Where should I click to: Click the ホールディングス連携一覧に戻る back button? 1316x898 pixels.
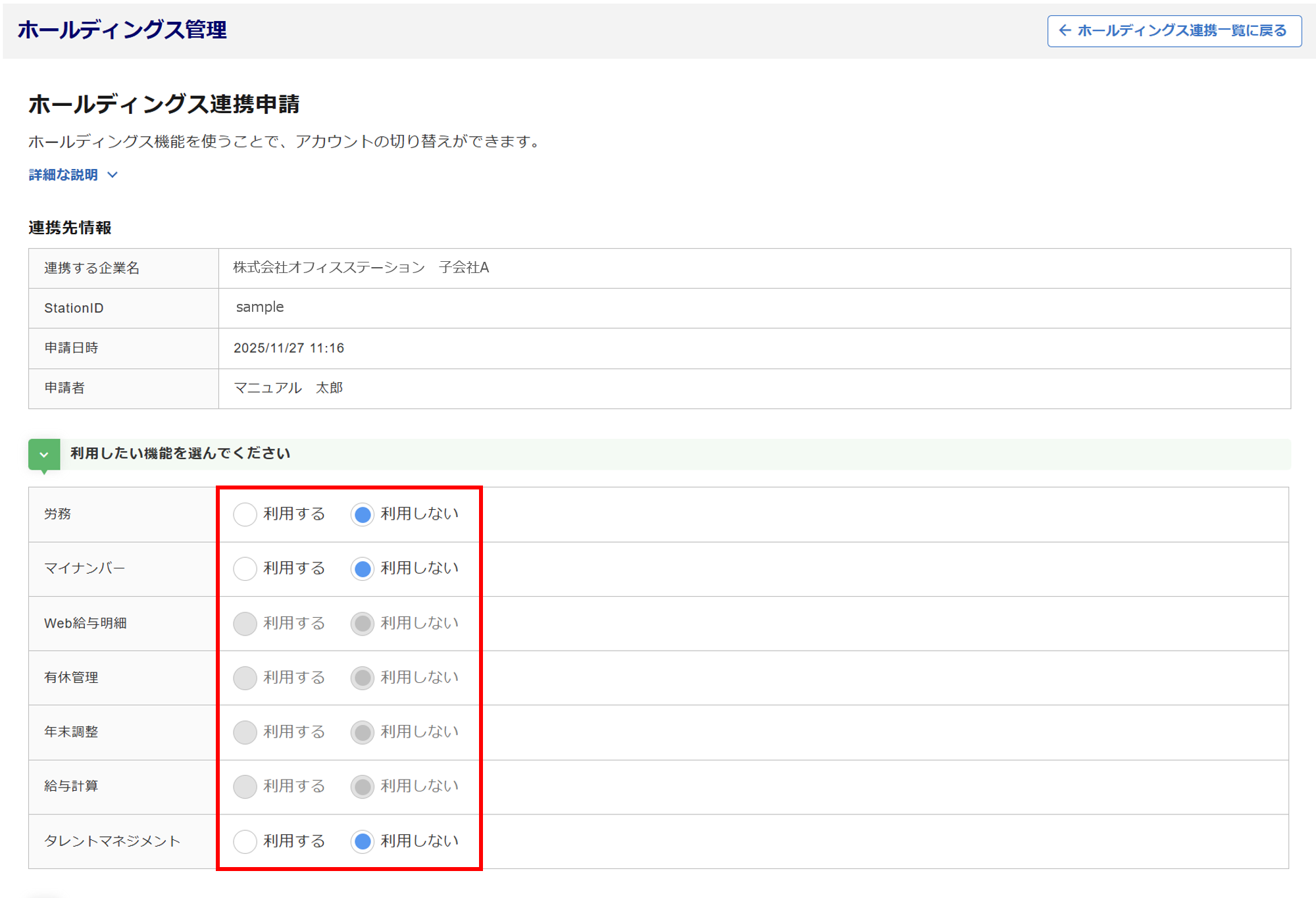click(x=1174, y=31)
